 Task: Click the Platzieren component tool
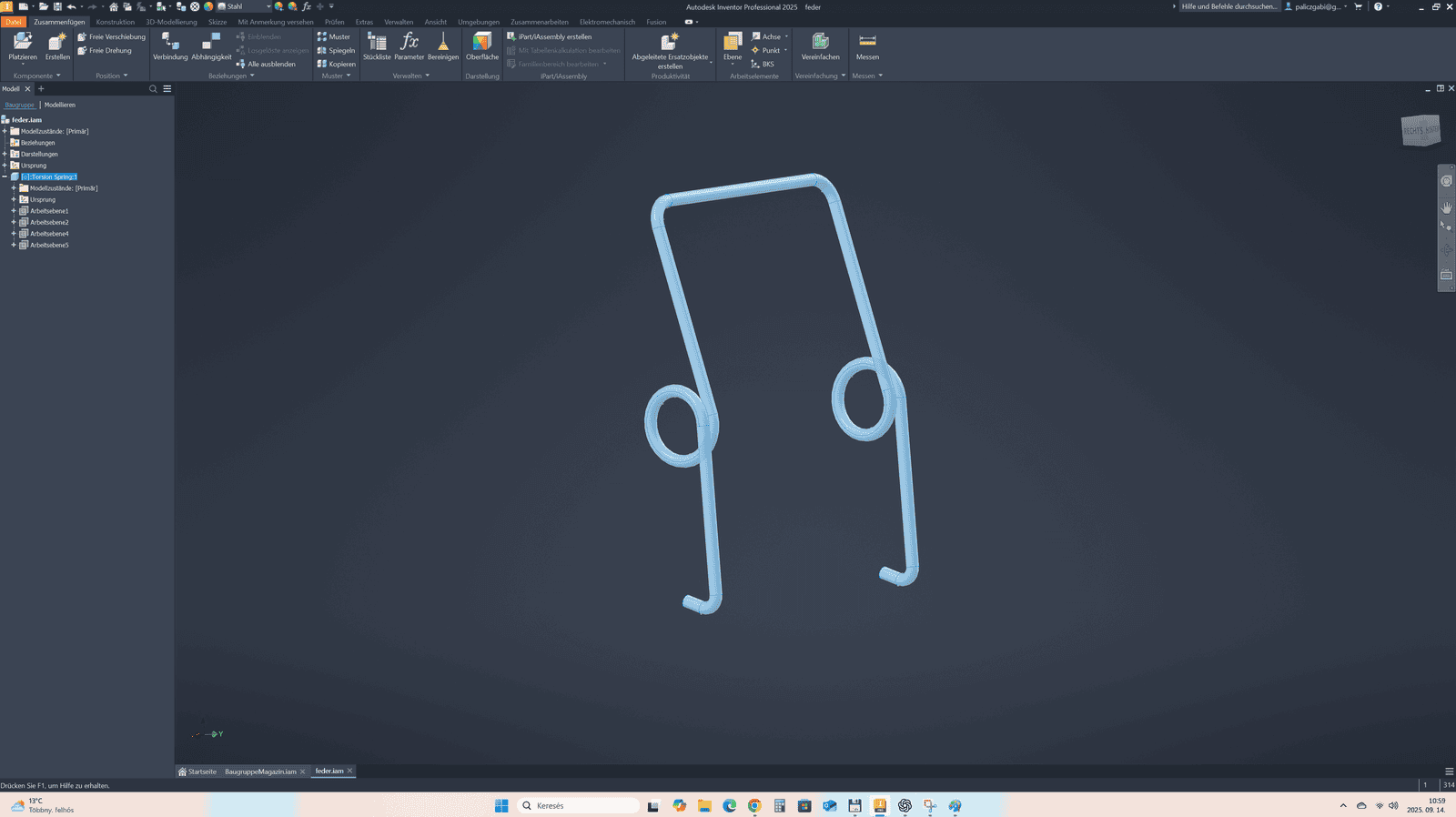[23, 47]
